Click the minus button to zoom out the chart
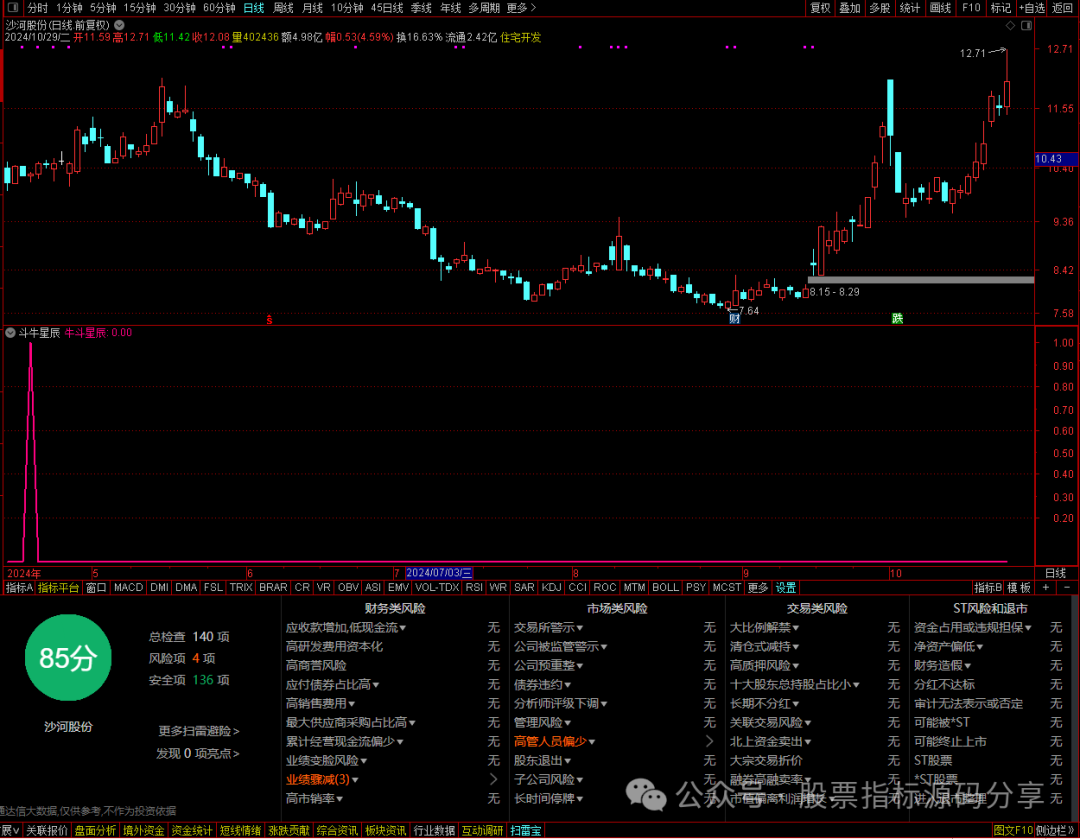This screenshot has width=1080, height=839. pyautogui.click(x=1067, y=588)
